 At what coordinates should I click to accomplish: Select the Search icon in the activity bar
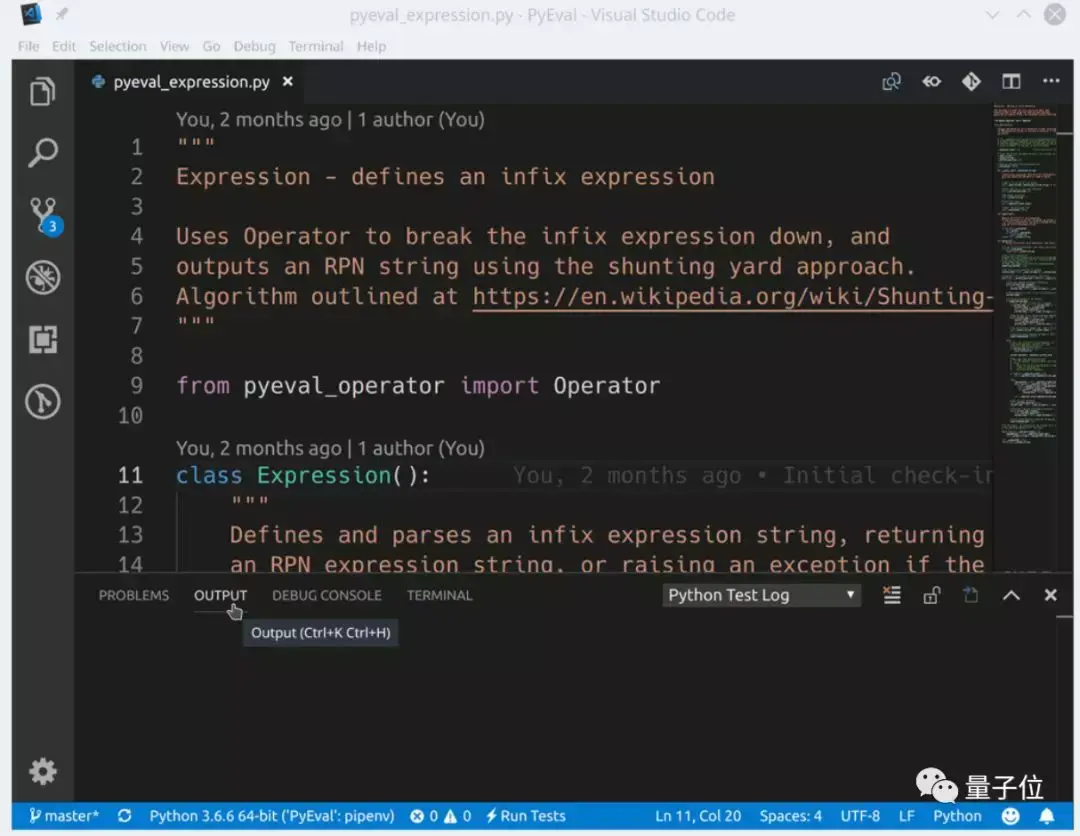tap(41, 152)
